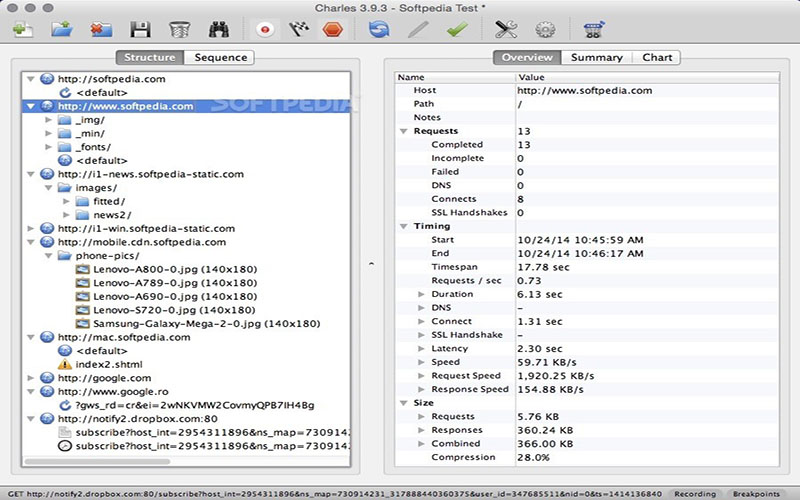The image size is (800, 500).
Task: Click the Value column header
Action: click(647, 78)
